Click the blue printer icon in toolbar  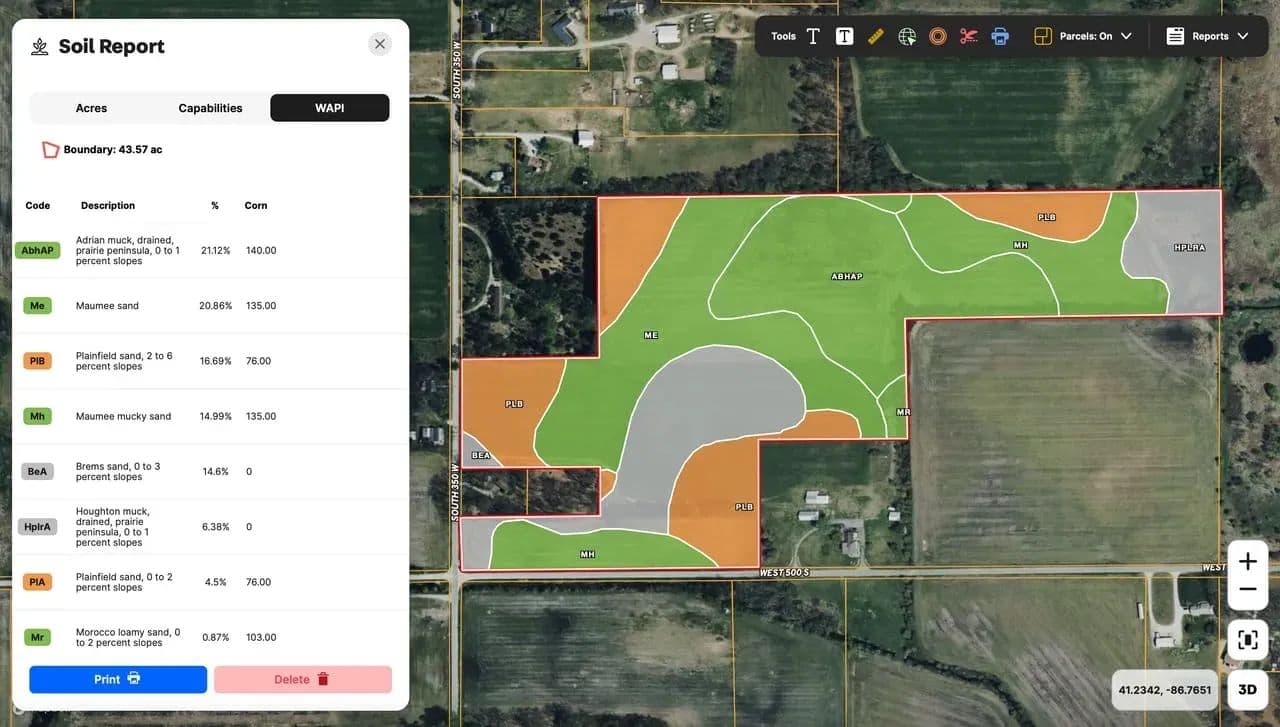[x=999, y=36]
